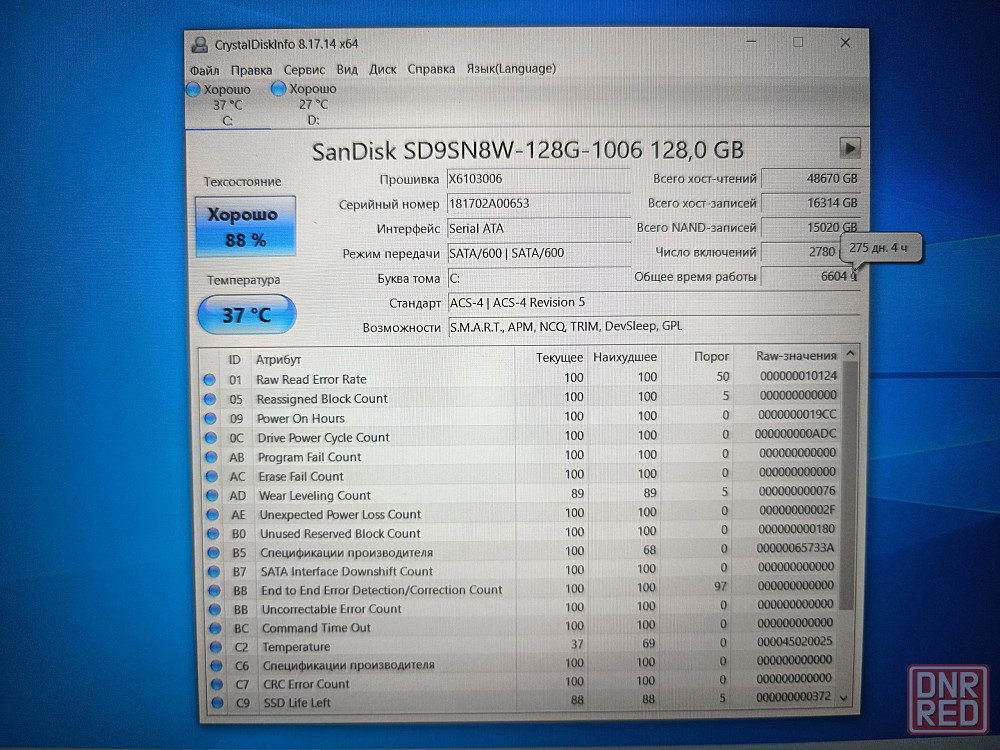Image resolution: width=1000 pixels, height=750 pixels.
Task: Click raw value "000000010124" for Raw Read Error Rate
Action: click(x=798, y=376)
